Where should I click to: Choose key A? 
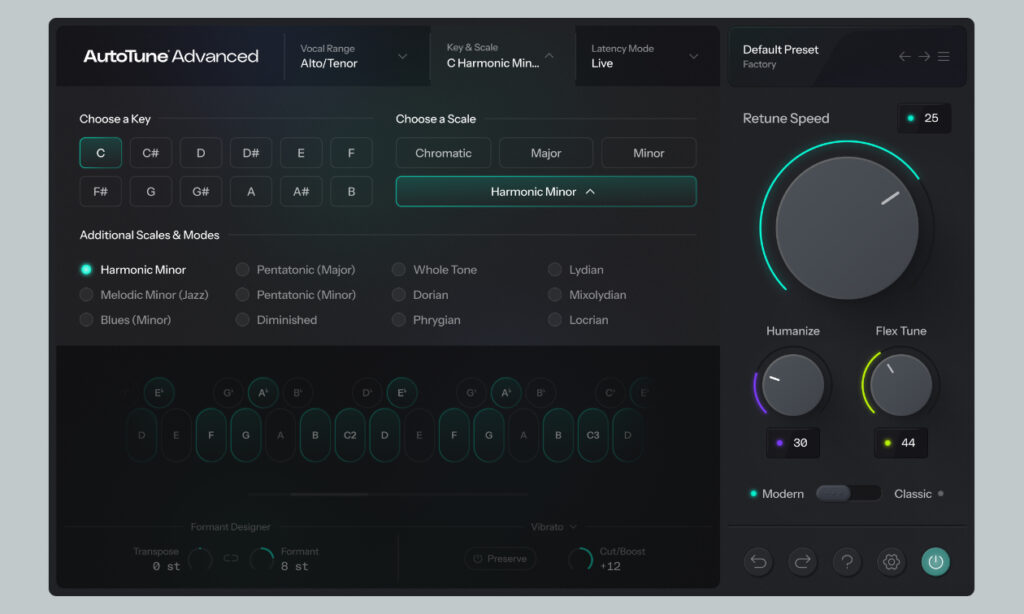[251, 191]
